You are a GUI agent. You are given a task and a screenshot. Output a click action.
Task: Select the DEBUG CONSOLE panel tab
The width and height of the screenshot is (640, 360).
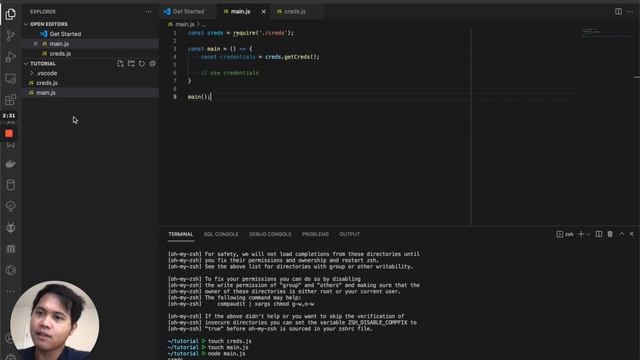pos(270,234)
